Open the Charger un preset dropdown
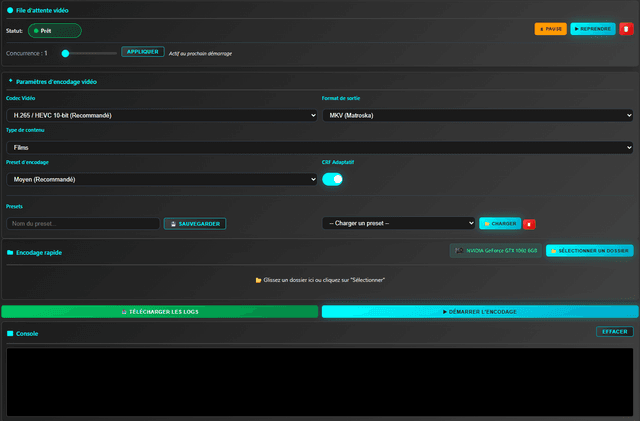 [x=399, y=223]
